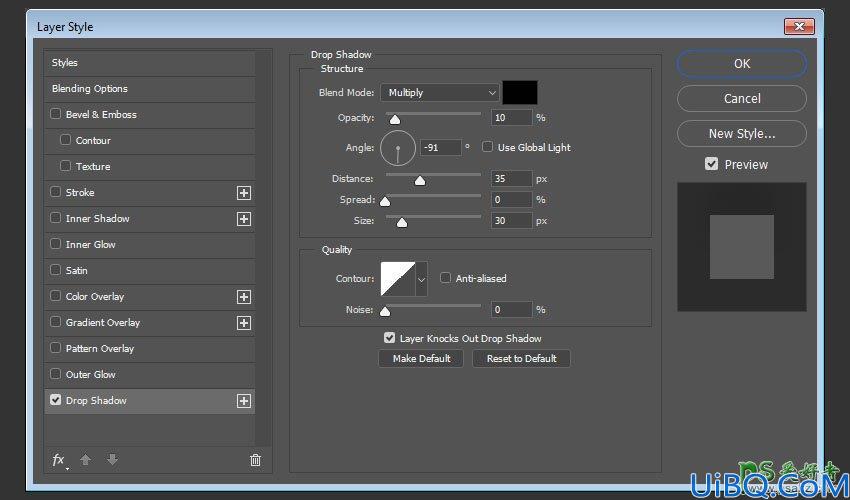Add another Color Overlay with plus icon
Viewport: 850px width, 500px height.
click(244, 297)
